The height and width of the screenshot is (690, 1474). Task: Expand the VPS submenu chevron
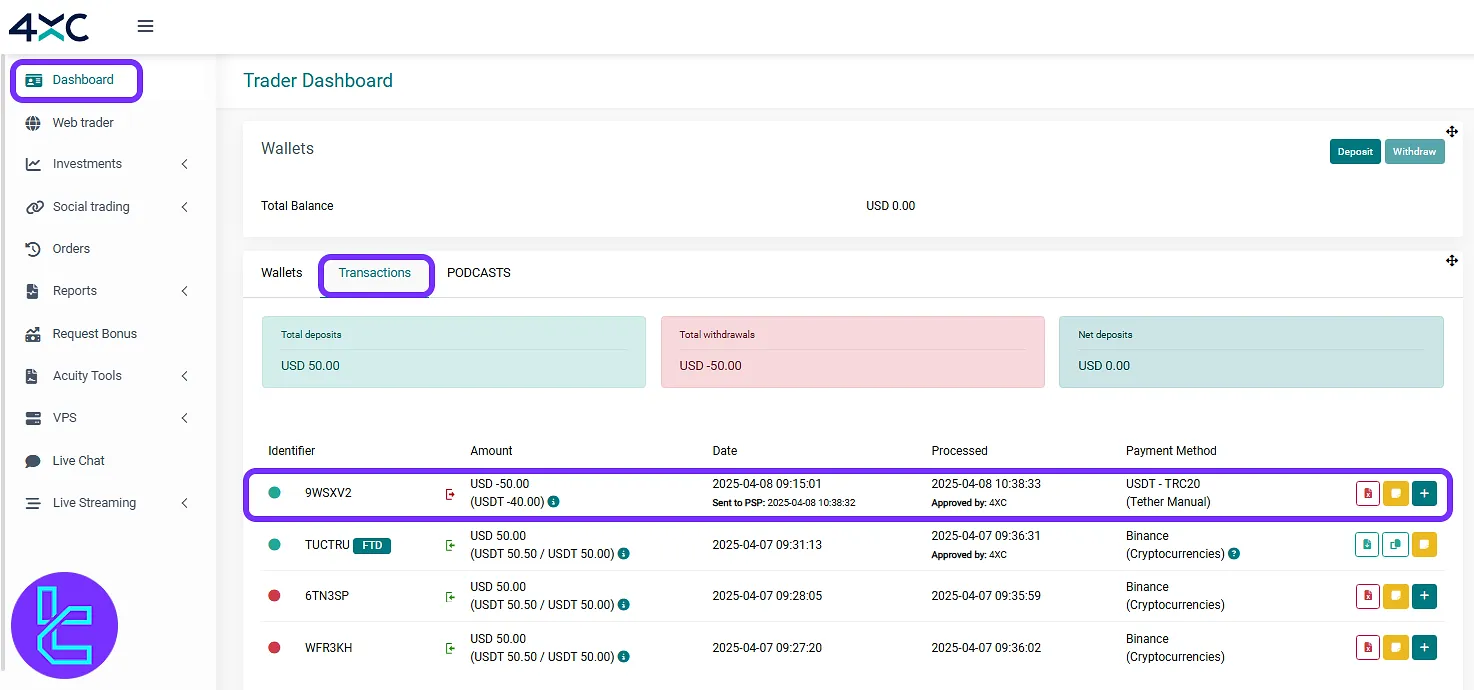click(x=185, y=418)
